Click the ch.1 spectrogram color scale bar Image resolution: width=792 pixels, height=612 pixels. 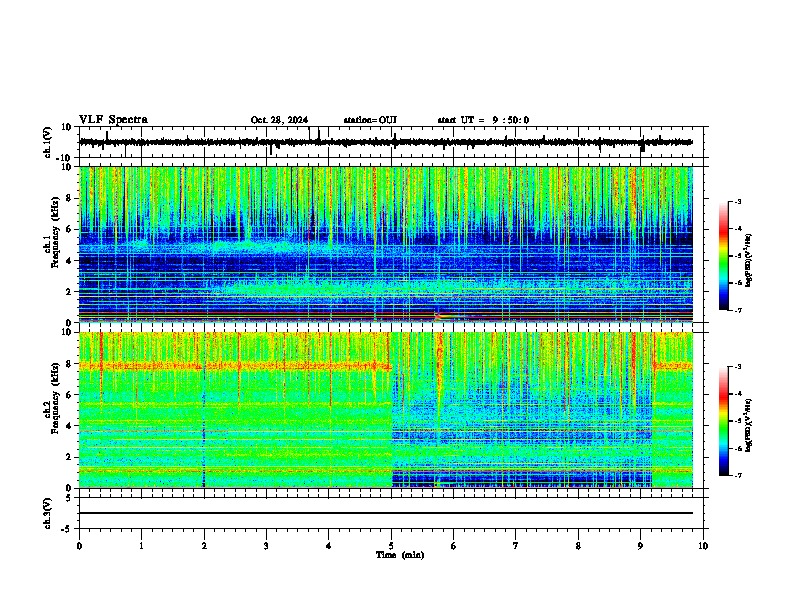(723, 256)
